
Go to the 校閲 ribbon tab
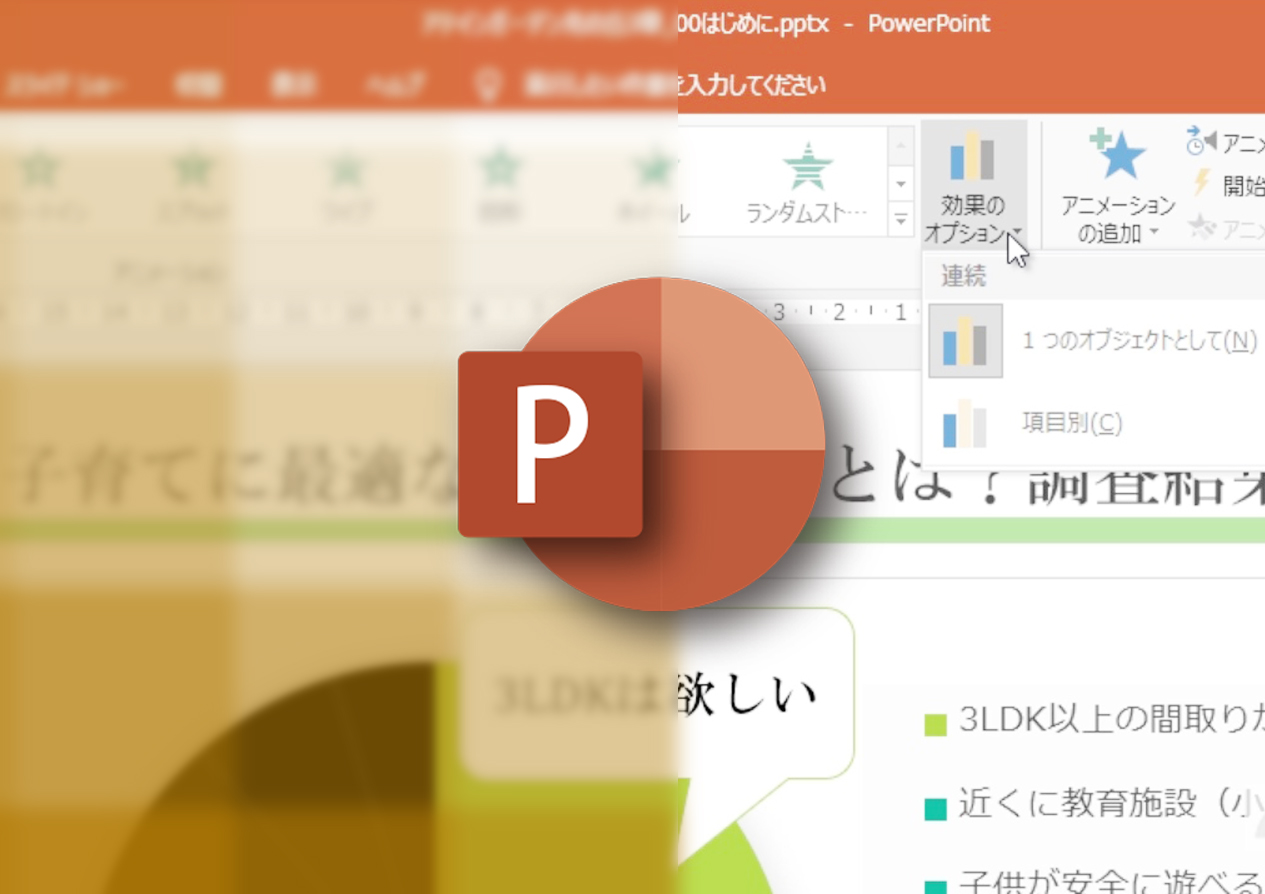pos(197,85)
